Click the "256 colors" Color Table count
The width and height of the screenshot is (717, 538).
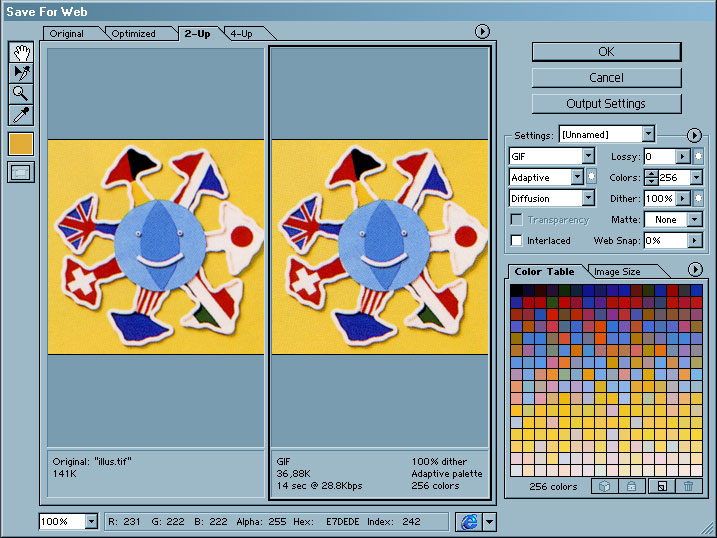click(x=553, y=486)
